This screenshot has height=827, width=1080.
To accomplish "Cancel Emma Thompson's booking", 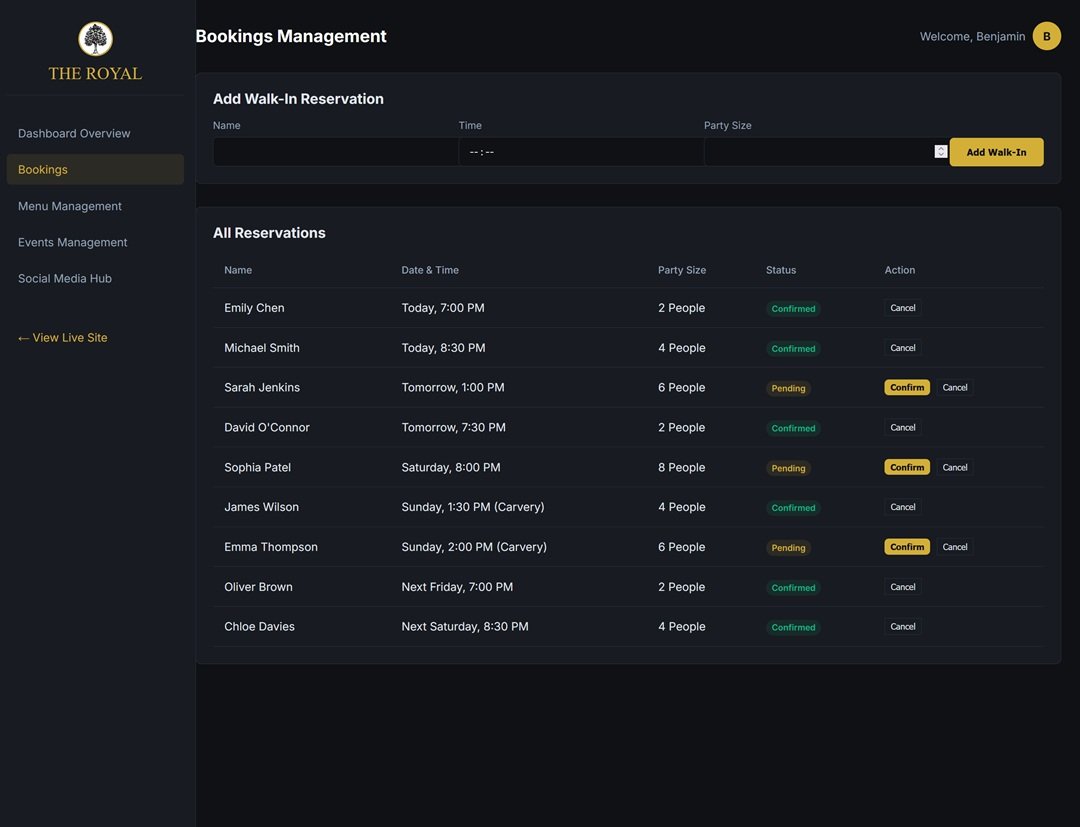I will pyautogui.click(x=955, y=547).
